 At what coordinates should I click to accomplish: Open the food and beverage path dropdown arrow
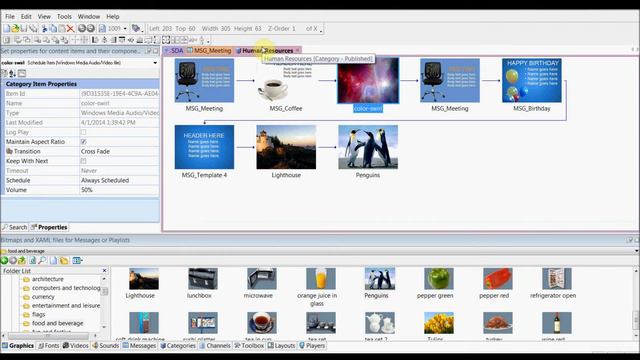636,251
